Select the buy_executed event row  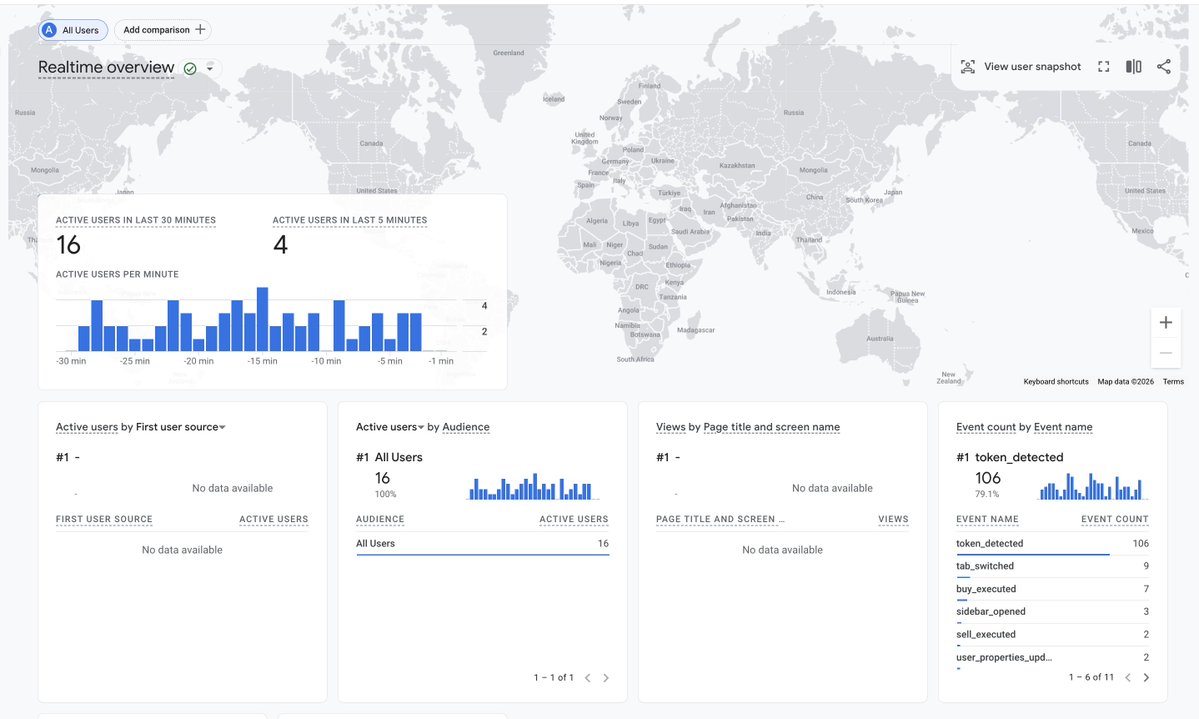(1052, 590)
